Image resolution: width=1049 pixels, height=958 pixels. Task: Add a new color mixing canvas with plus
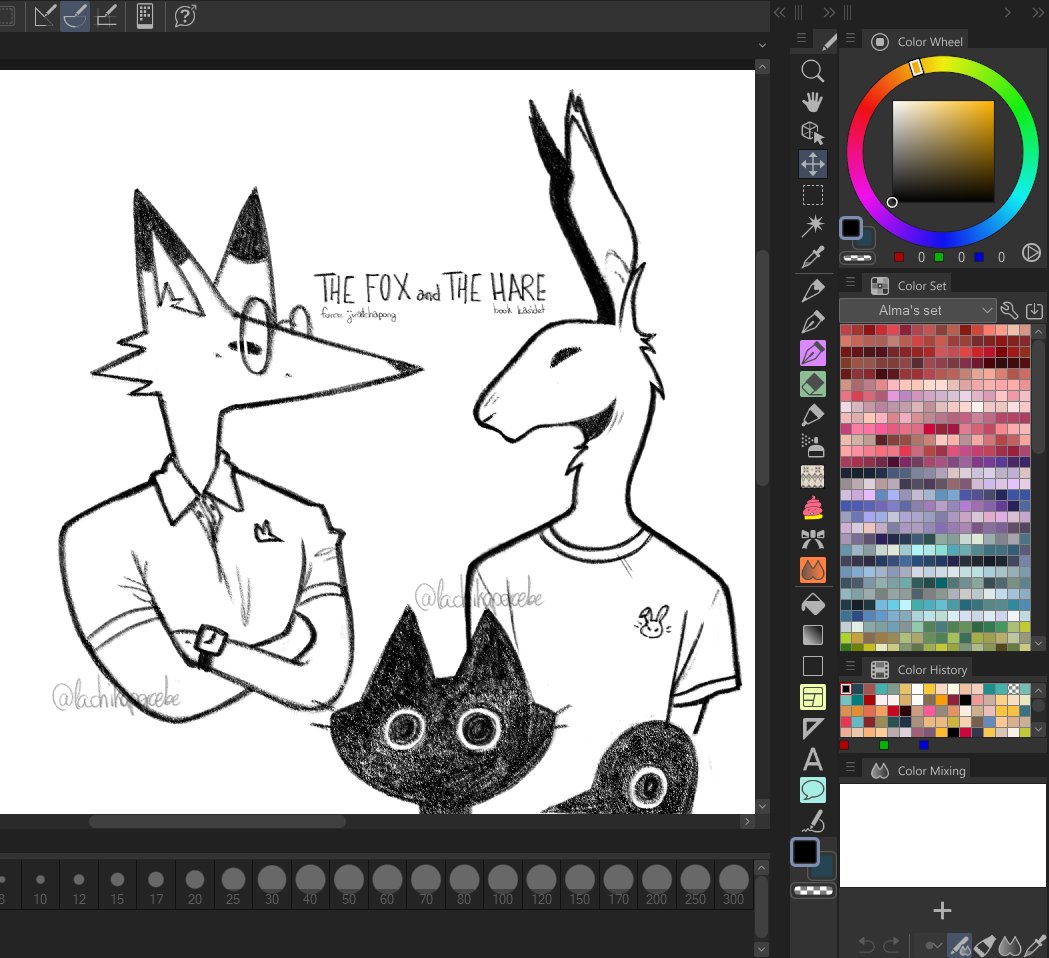tap(942, 911)
